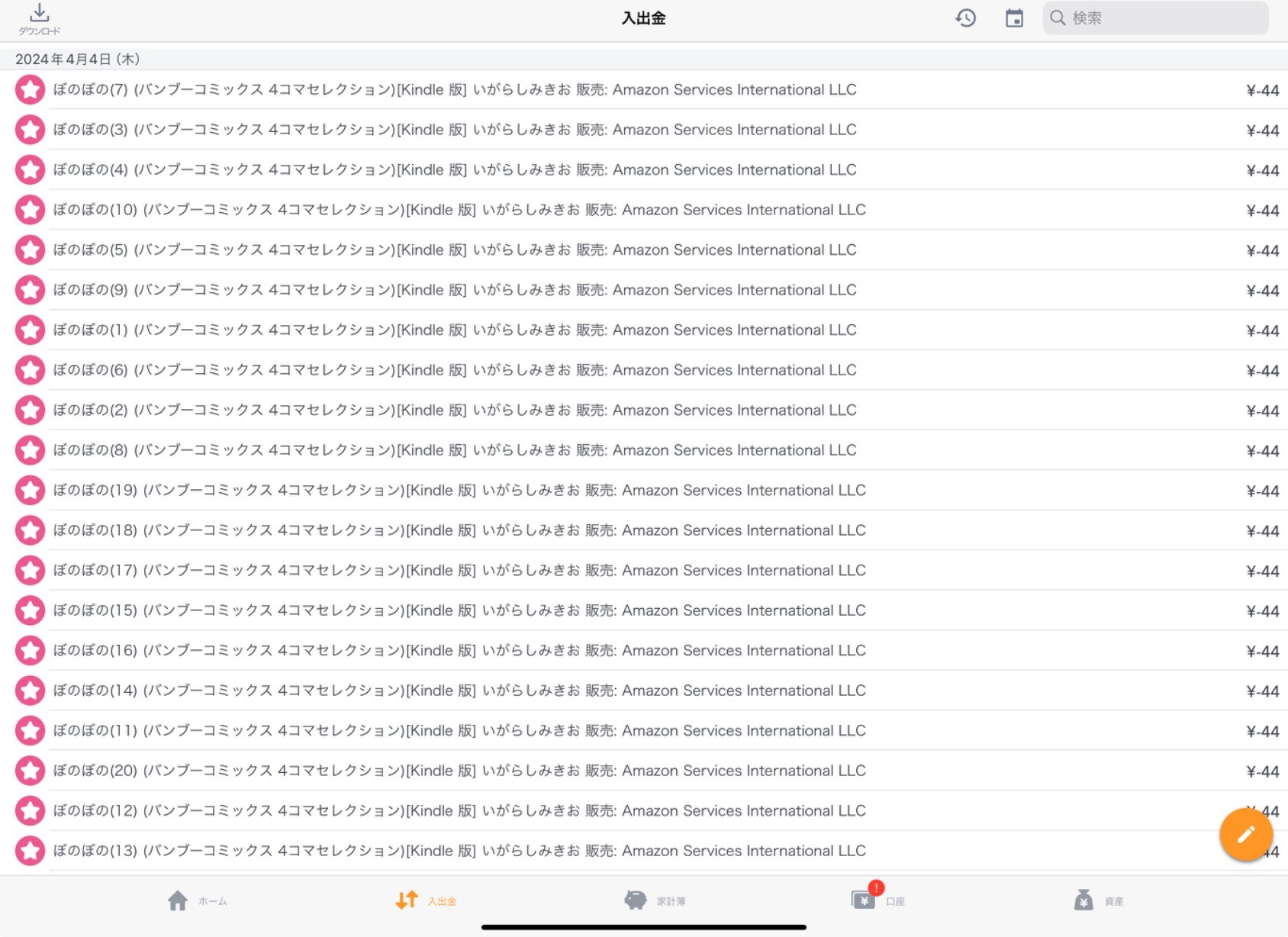Click star icon of ぼのぼの(9) row
This screenshot has width=1288, height=937.
click(x=31, y=290)
